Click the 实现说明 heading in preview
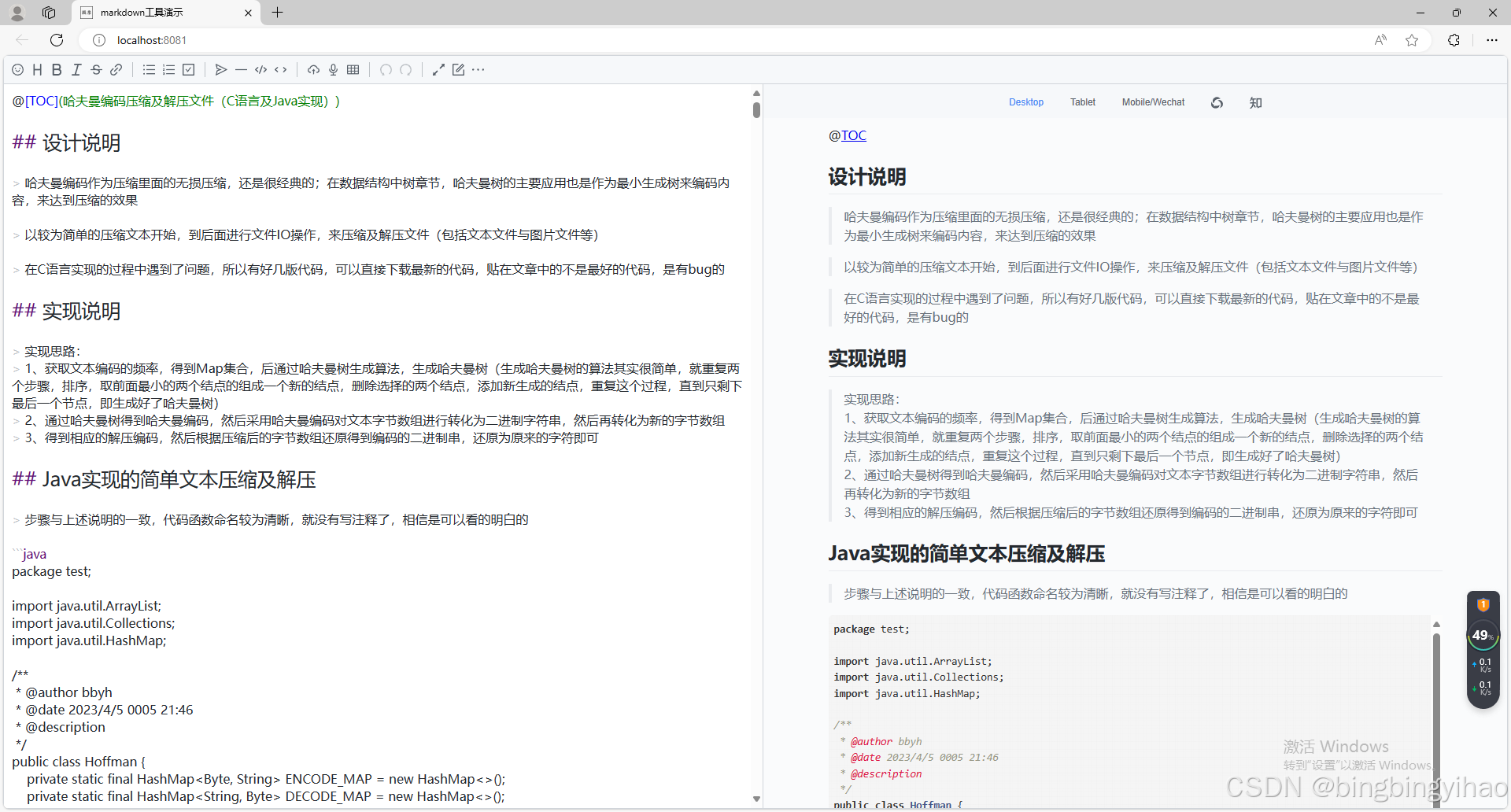 click(x=867, y=359)
